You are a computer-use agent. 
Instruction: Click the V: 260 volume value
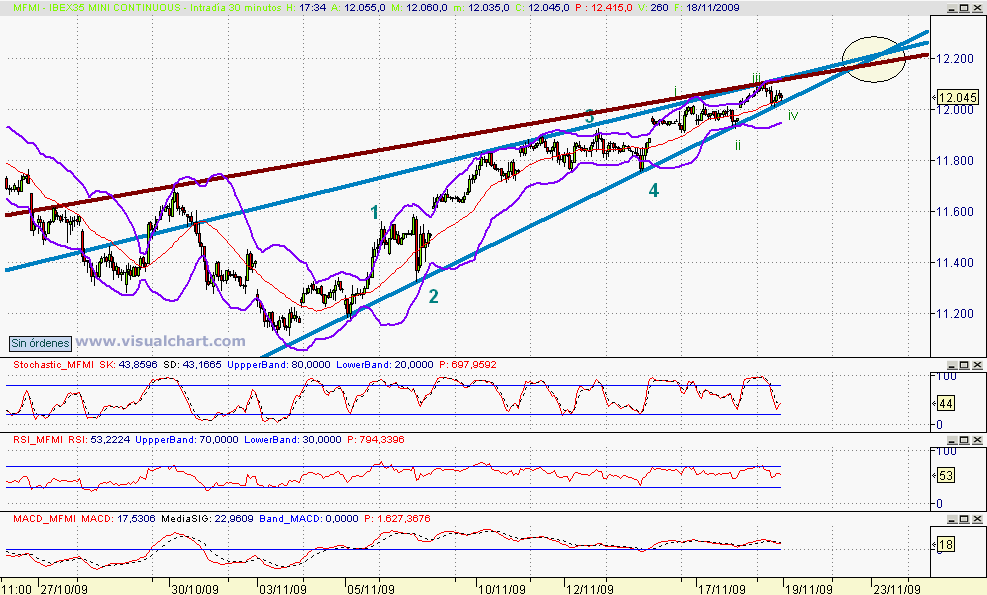[652, 8]
